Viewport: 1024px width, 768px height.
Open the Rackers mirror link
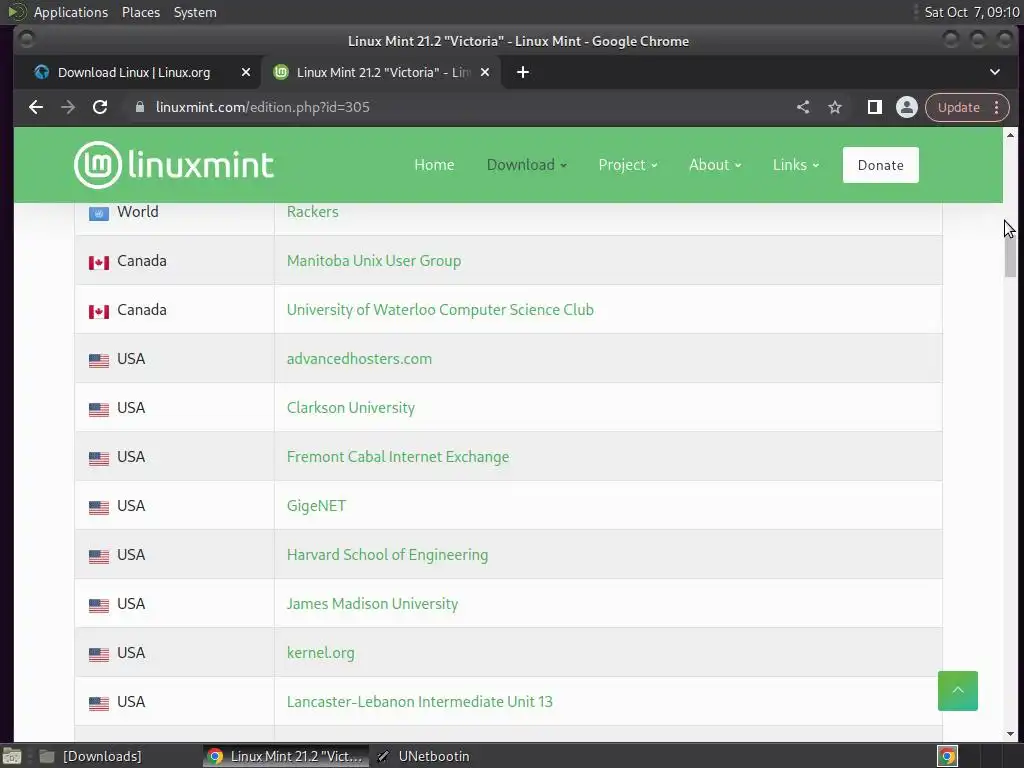(x=313, y=212)
